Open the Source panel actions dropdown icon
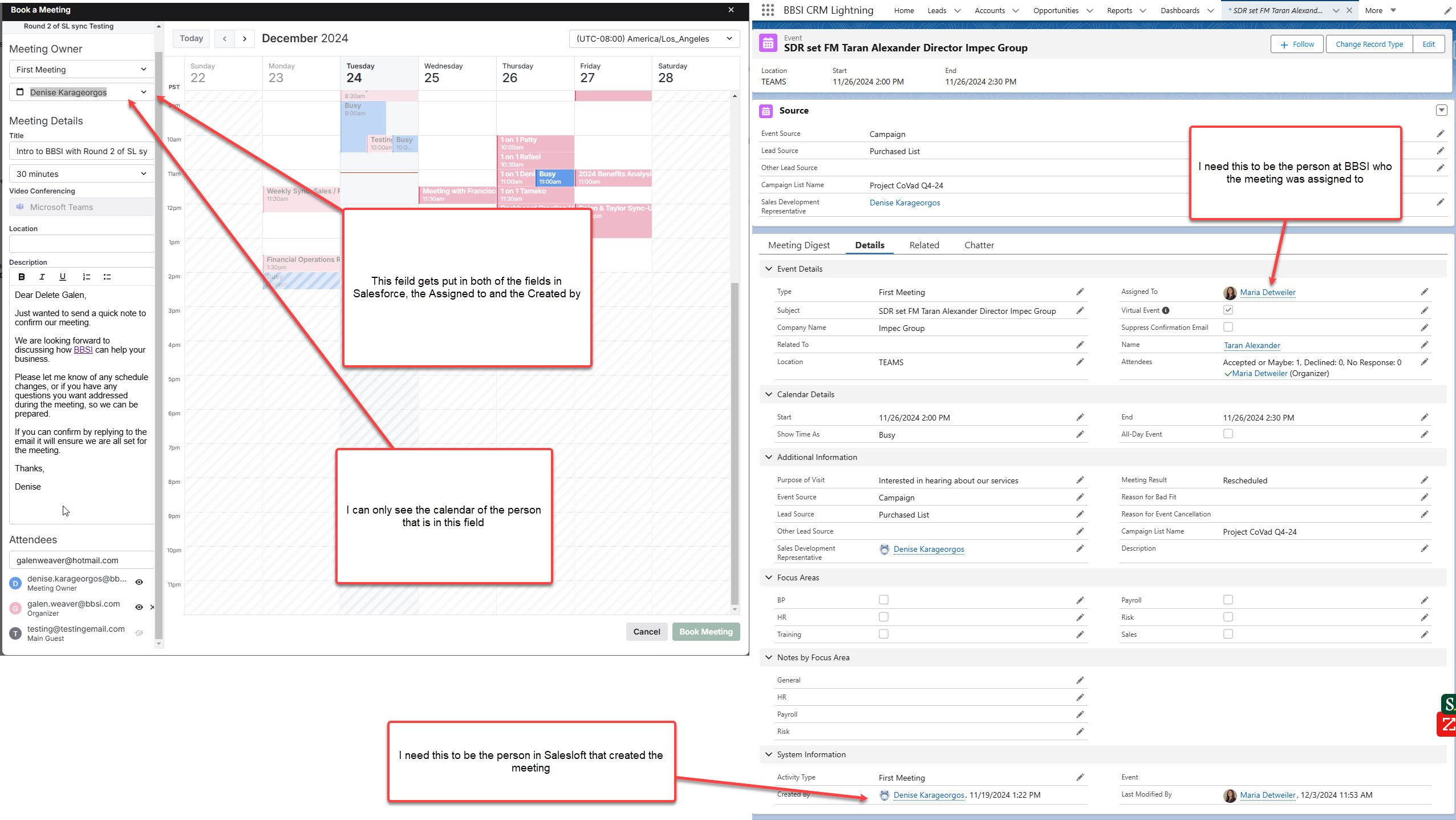The image size is (1456, 820). (1441, 110)
